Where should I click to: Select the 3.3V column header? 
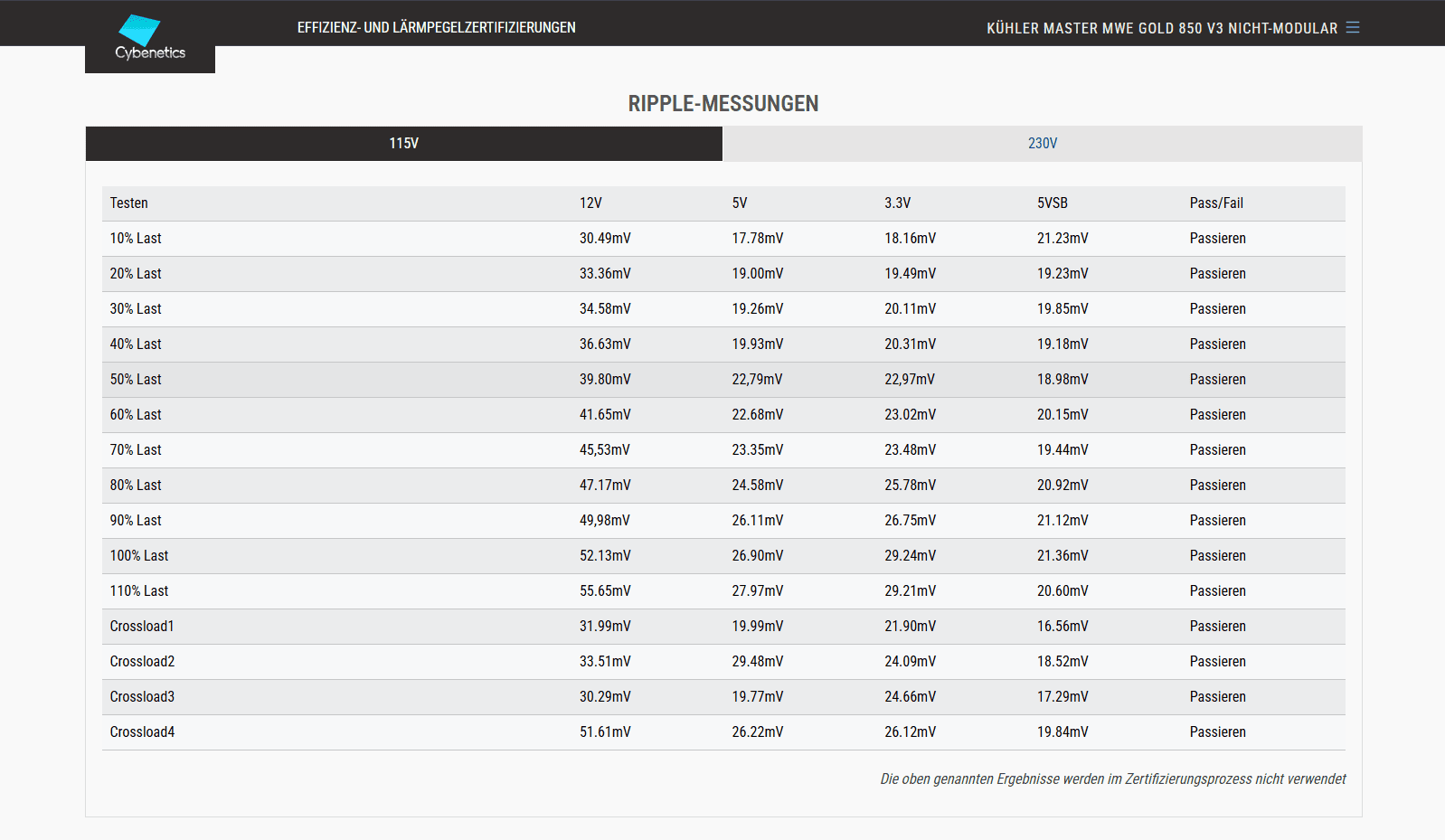click(x=898, y=203)
